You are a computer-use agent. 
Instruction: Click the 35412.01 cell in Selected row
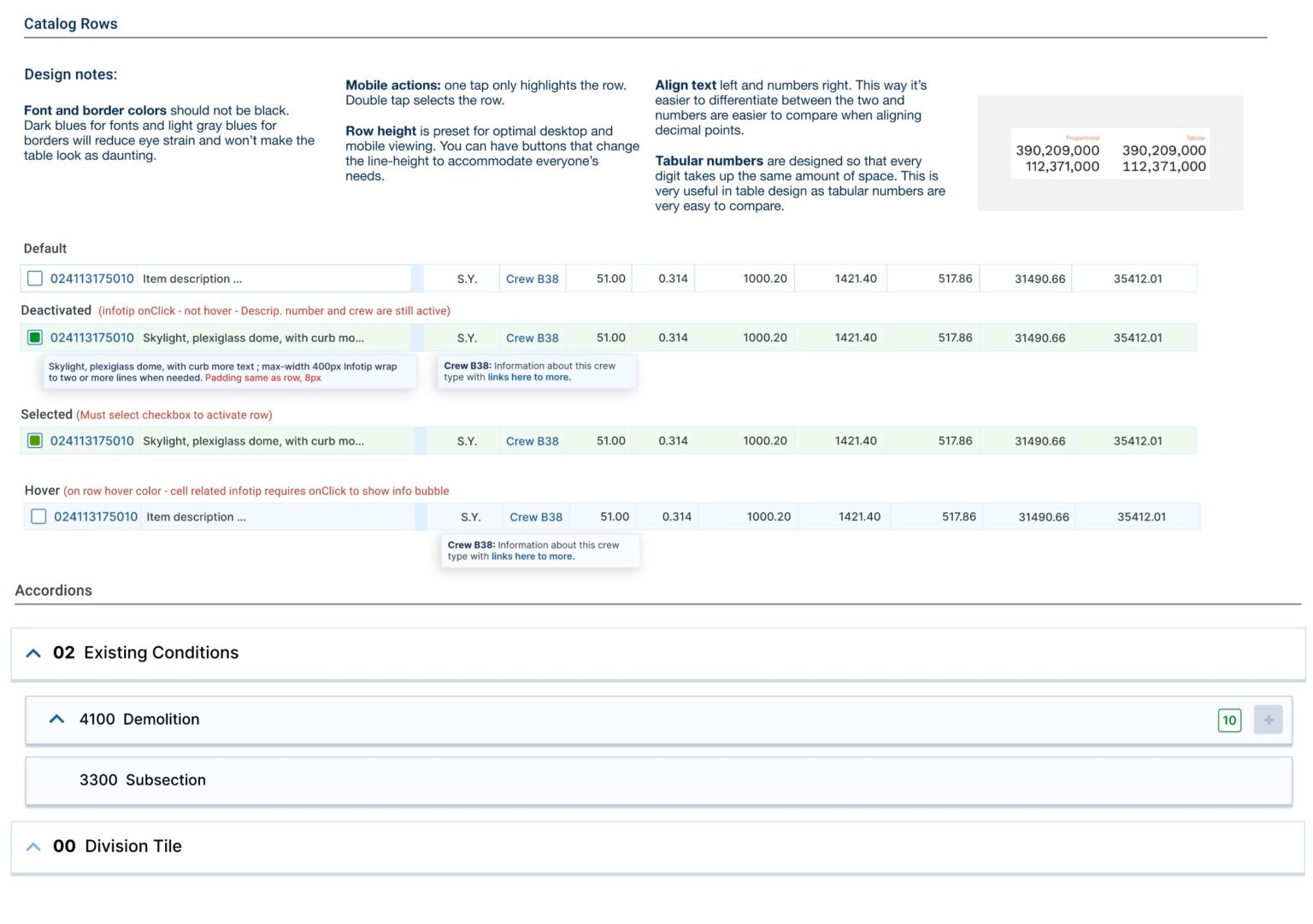(x=1137, y=441)
